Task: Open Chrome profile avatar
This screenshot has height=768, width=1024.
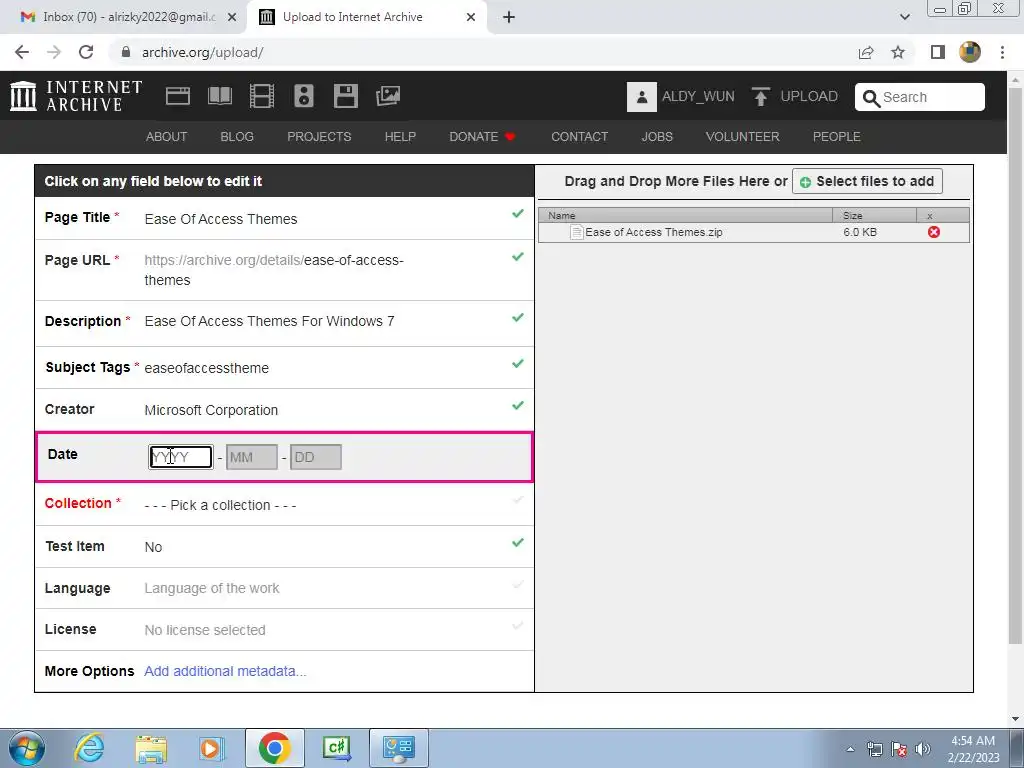Action: [x=970, y=52]
